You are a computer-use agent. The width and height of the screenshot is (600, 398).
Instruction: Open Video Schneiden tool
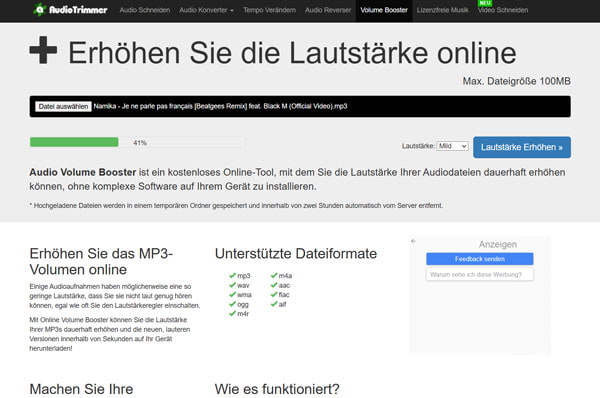[x=503, y=10]
